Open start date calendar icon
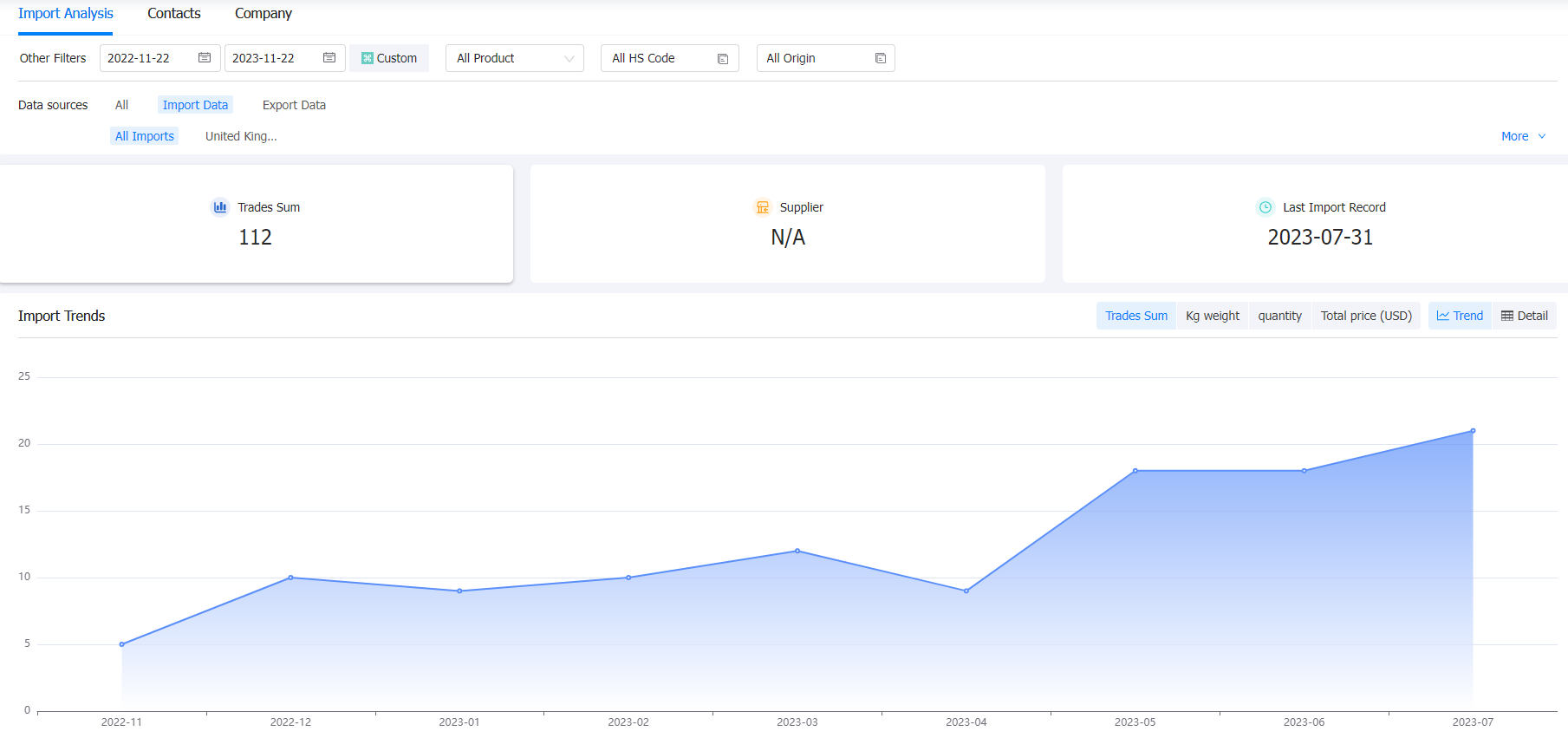 [x=205, y=58]
